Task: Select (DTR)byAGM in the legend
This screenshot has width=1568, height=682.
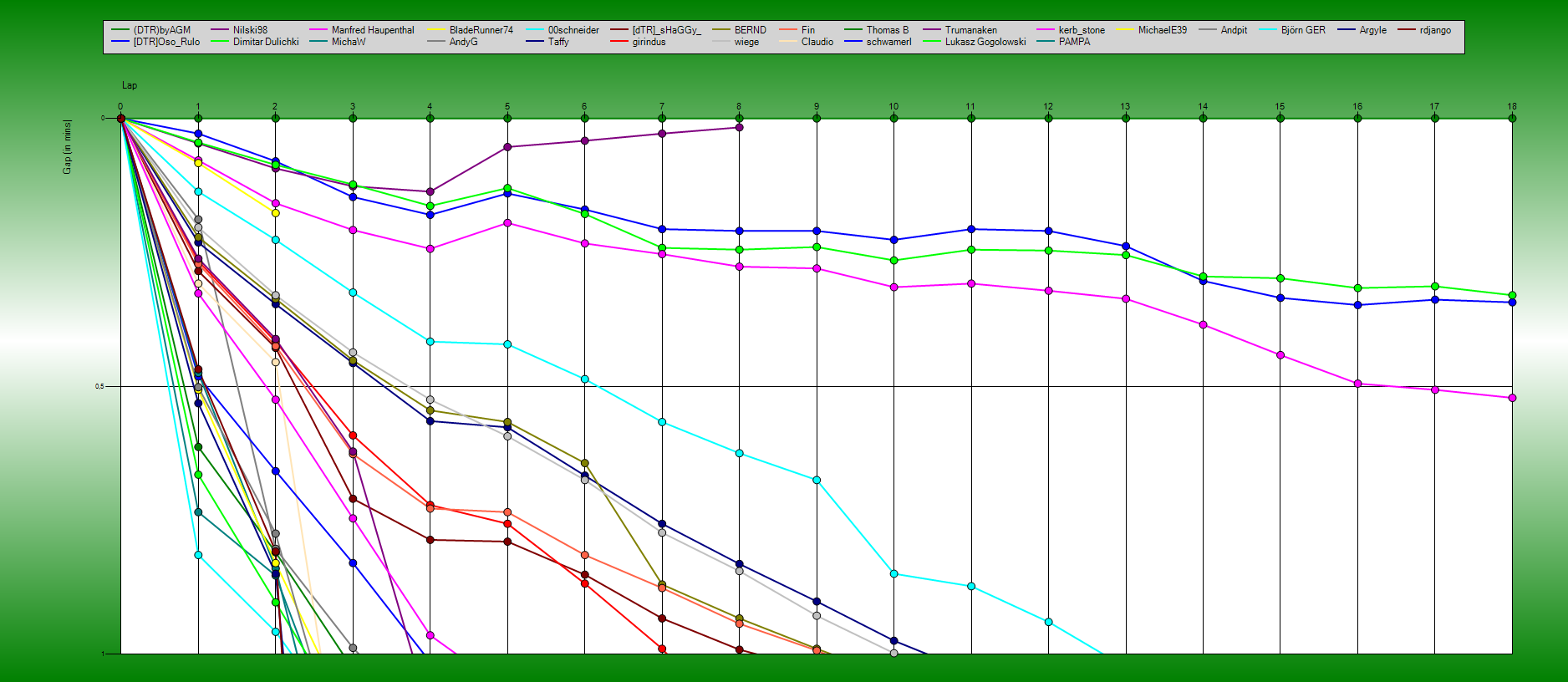Action: 162,30
